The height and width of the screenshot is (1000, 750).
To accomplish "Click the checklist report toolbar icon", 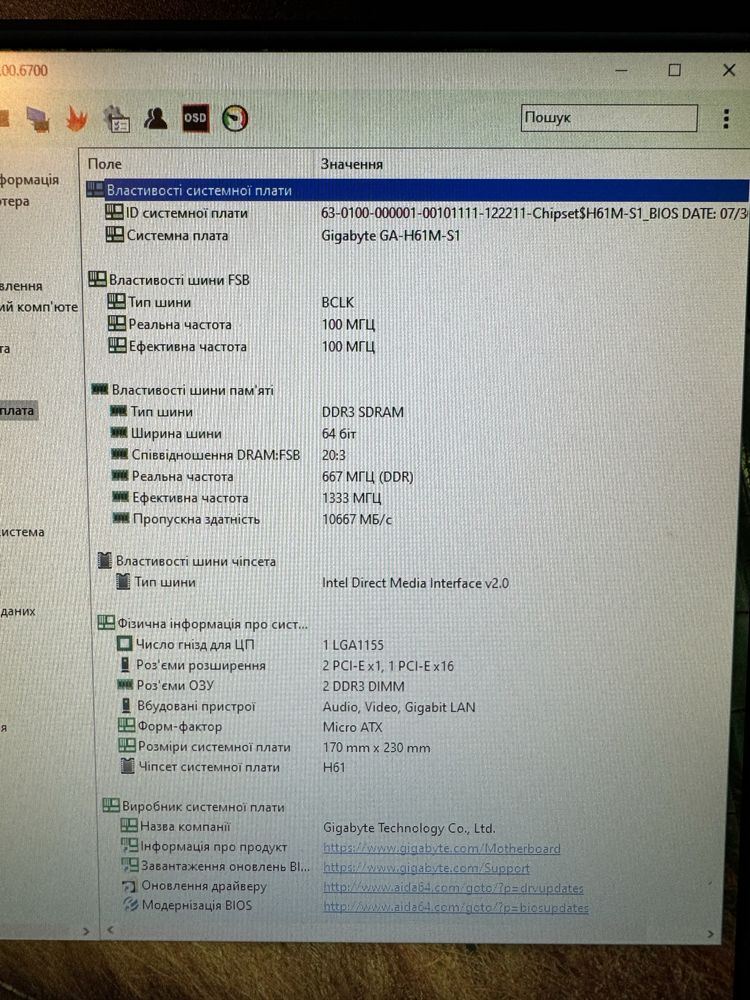I will 116,119.
